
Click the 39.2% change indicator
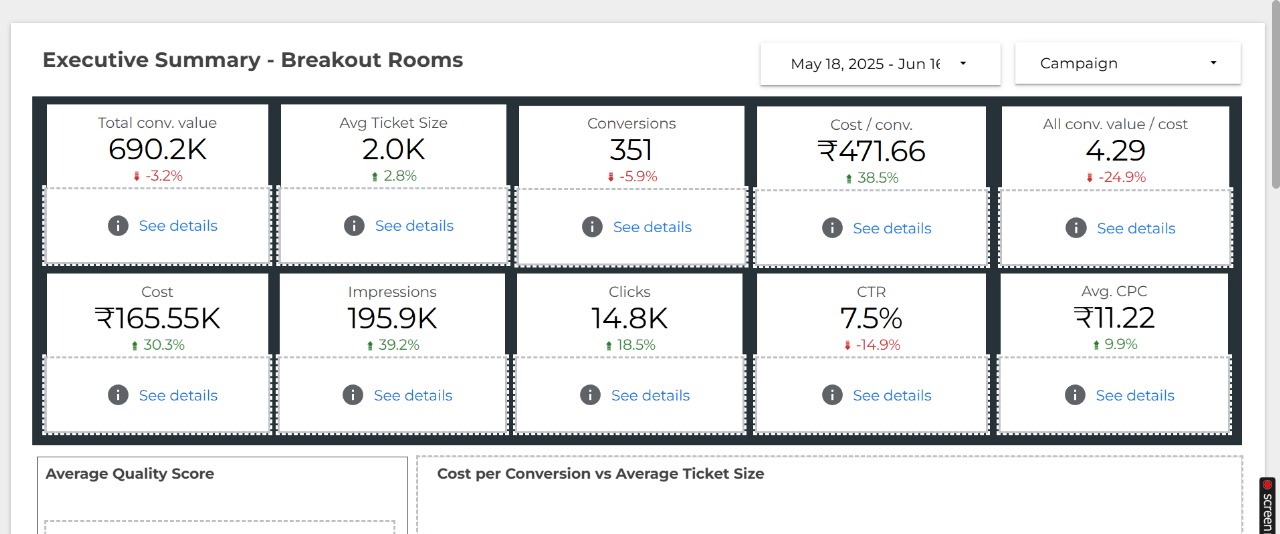pyautogui.click(x=392, y=345)
